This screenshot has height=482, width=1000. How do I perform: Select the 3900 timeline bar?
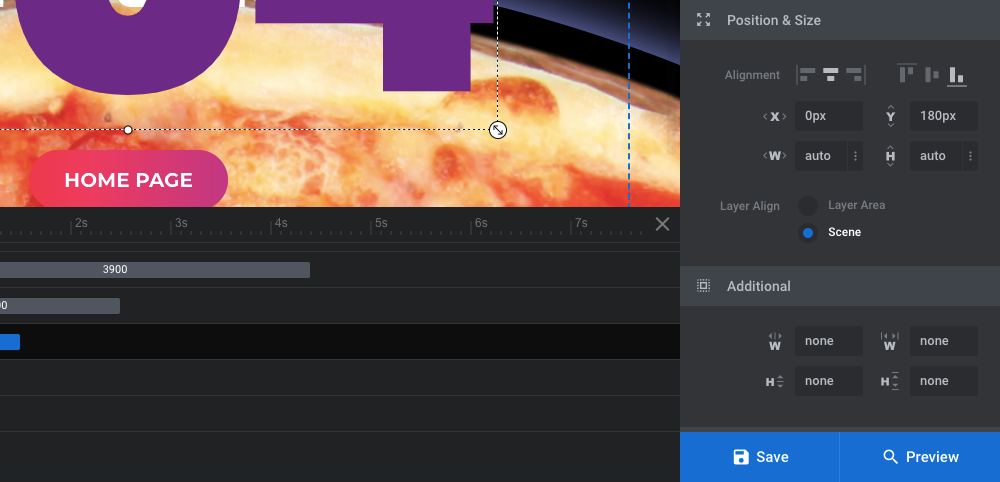coord(155,270)
